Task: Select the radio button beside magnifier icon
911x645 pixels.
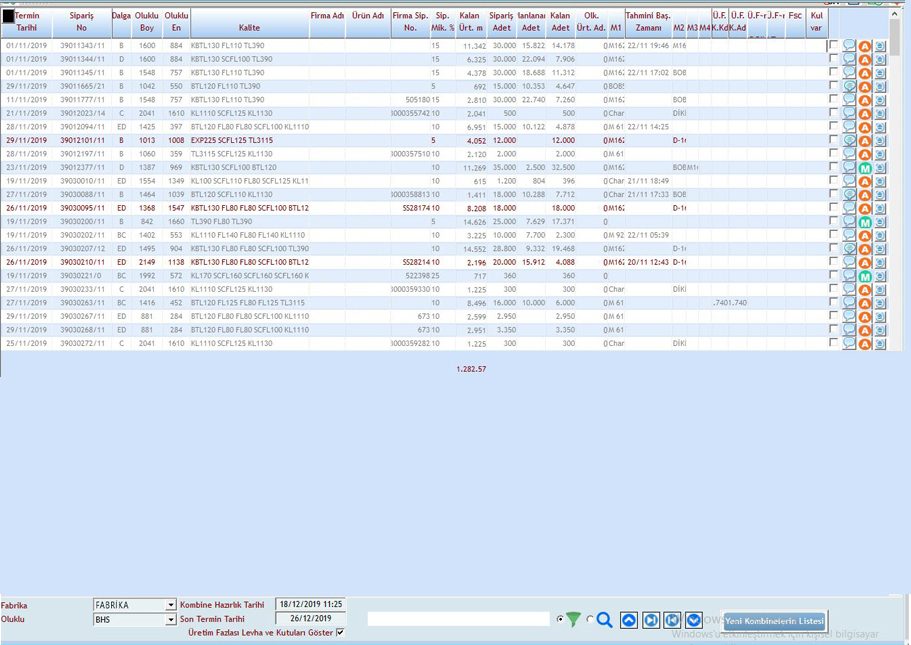Action: point(590,620)
